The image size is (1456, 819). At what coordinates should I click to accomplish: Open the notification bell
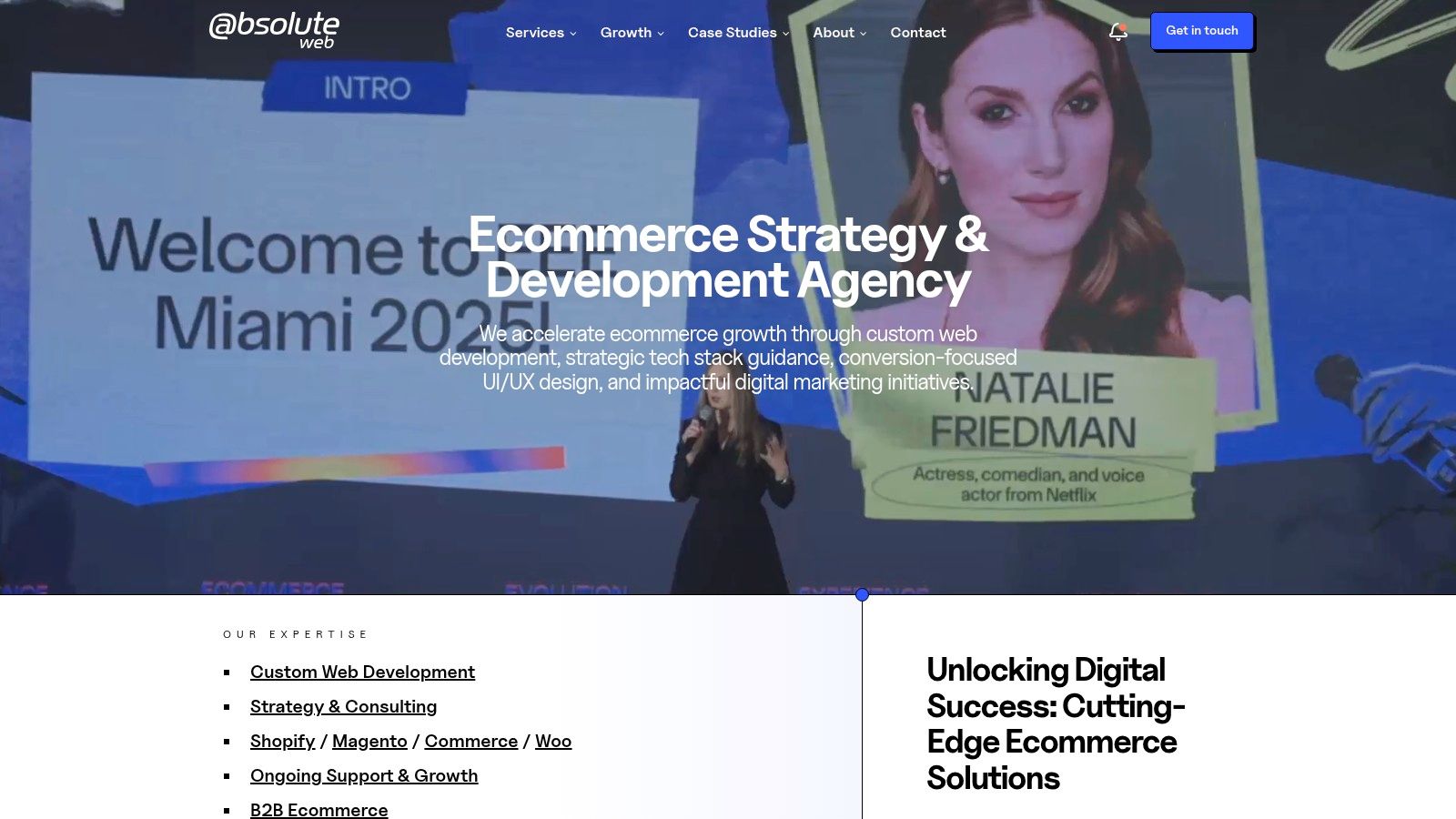click(1117, 32)
